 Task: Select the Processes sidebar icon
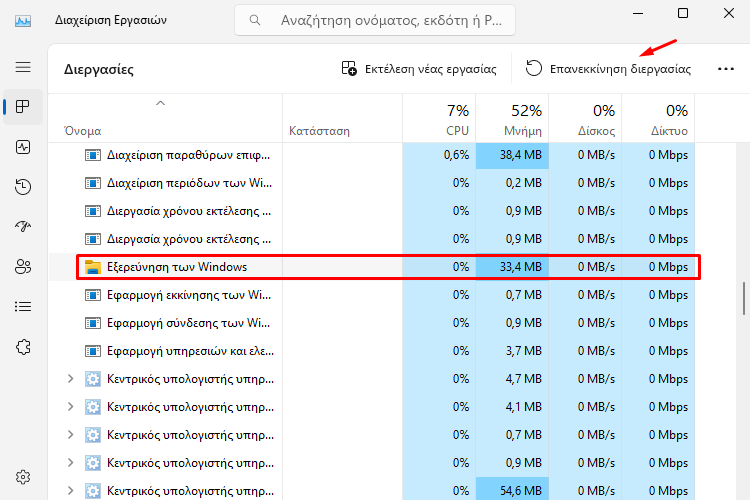coord(23,106)
